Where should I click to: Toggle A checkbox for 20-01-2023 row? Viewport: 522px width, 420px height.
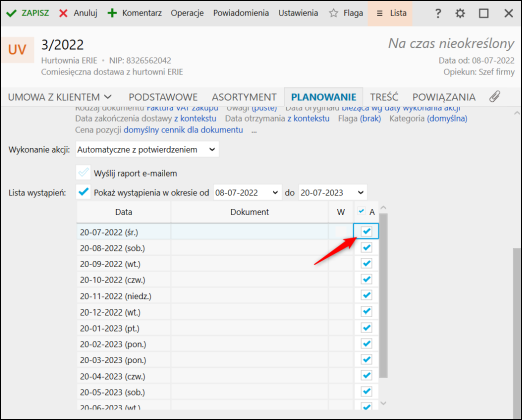[x=367, y=328]
